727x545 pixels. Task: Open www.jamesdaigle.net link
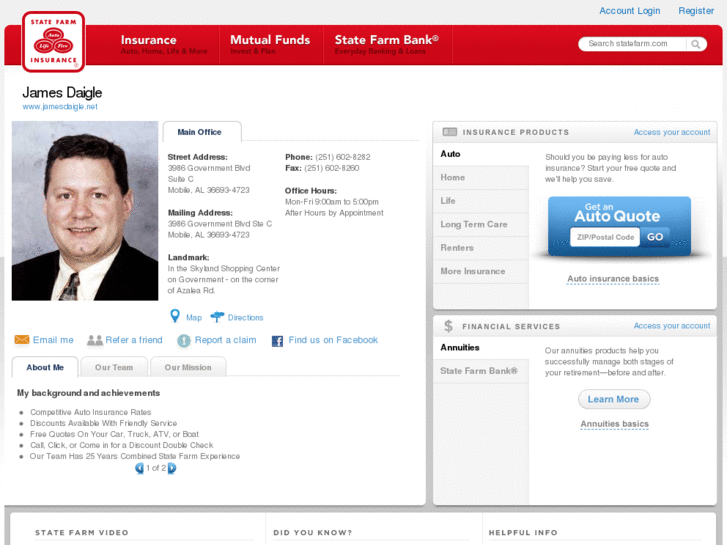(60, 107)
